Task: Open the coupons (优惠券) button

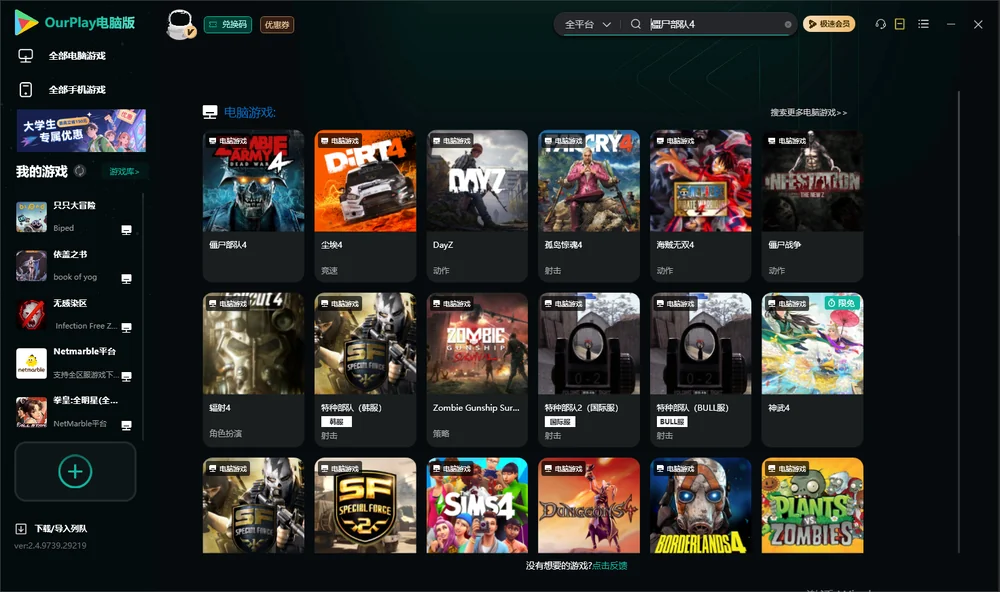Action: (277, 24)
